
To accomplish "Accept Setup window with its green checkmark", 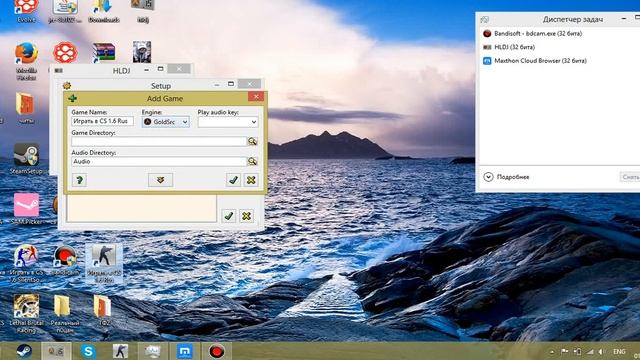I will [229, 216].
